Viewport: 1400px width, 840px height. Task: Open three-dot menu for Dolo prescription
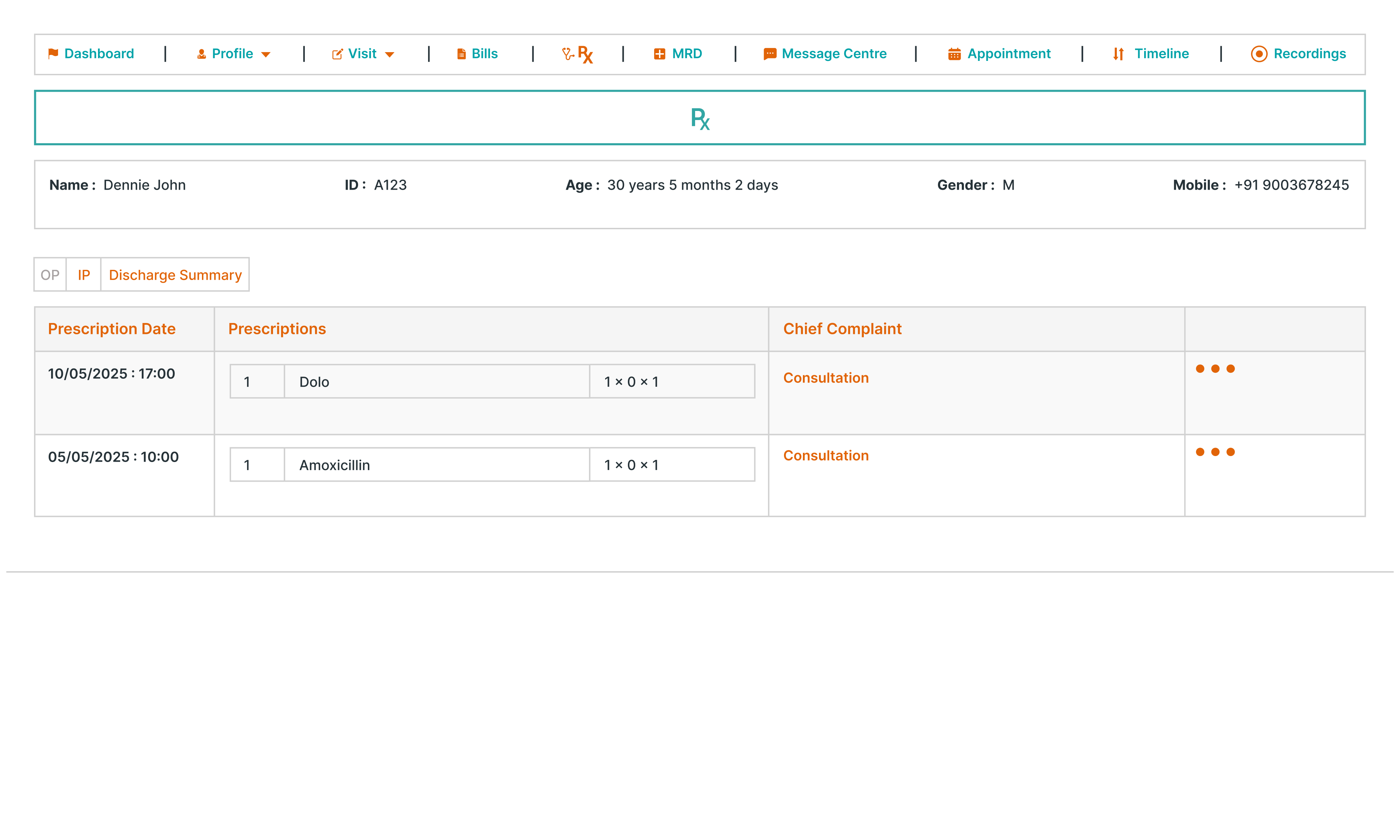tap(1215, 369)
